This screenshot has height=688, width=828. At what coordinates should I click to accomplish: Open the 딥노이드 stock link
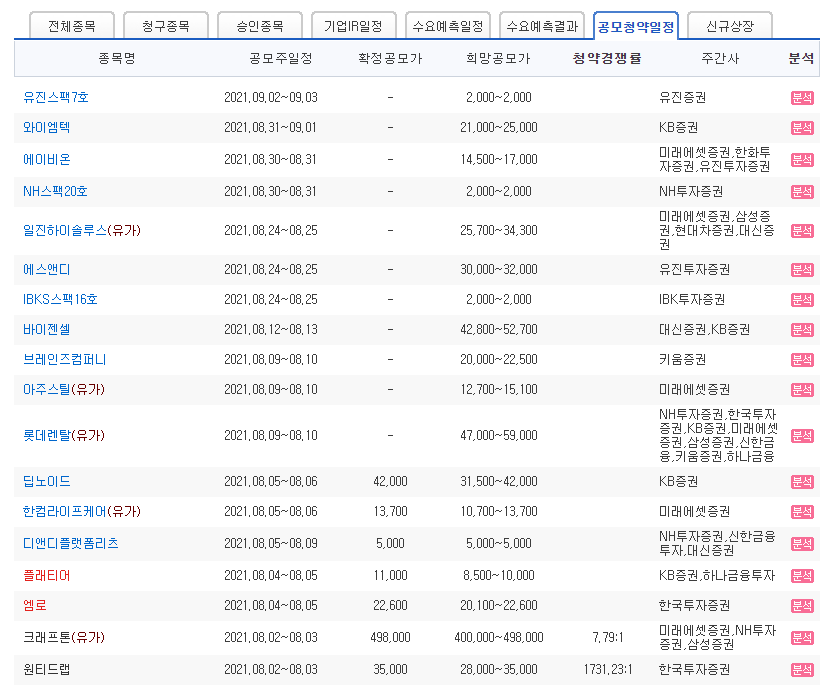tap(46, 482)
